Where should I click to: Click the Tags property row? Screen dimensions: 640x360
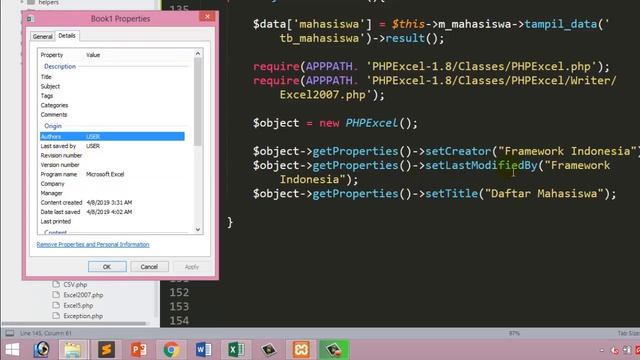pyautogui.click(x=112, y=96)
